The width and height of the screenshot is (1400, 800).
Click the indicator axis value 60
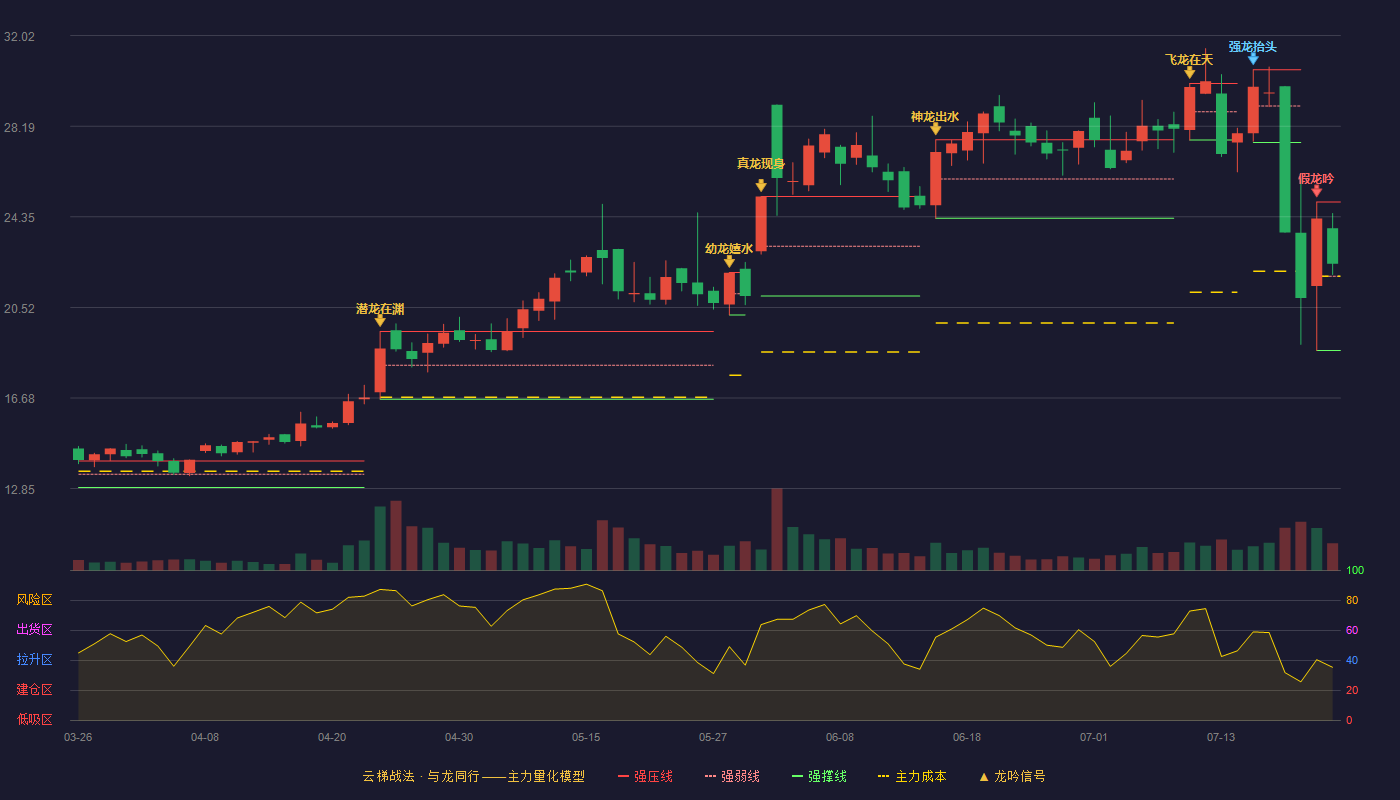(x=1351, y=630)
